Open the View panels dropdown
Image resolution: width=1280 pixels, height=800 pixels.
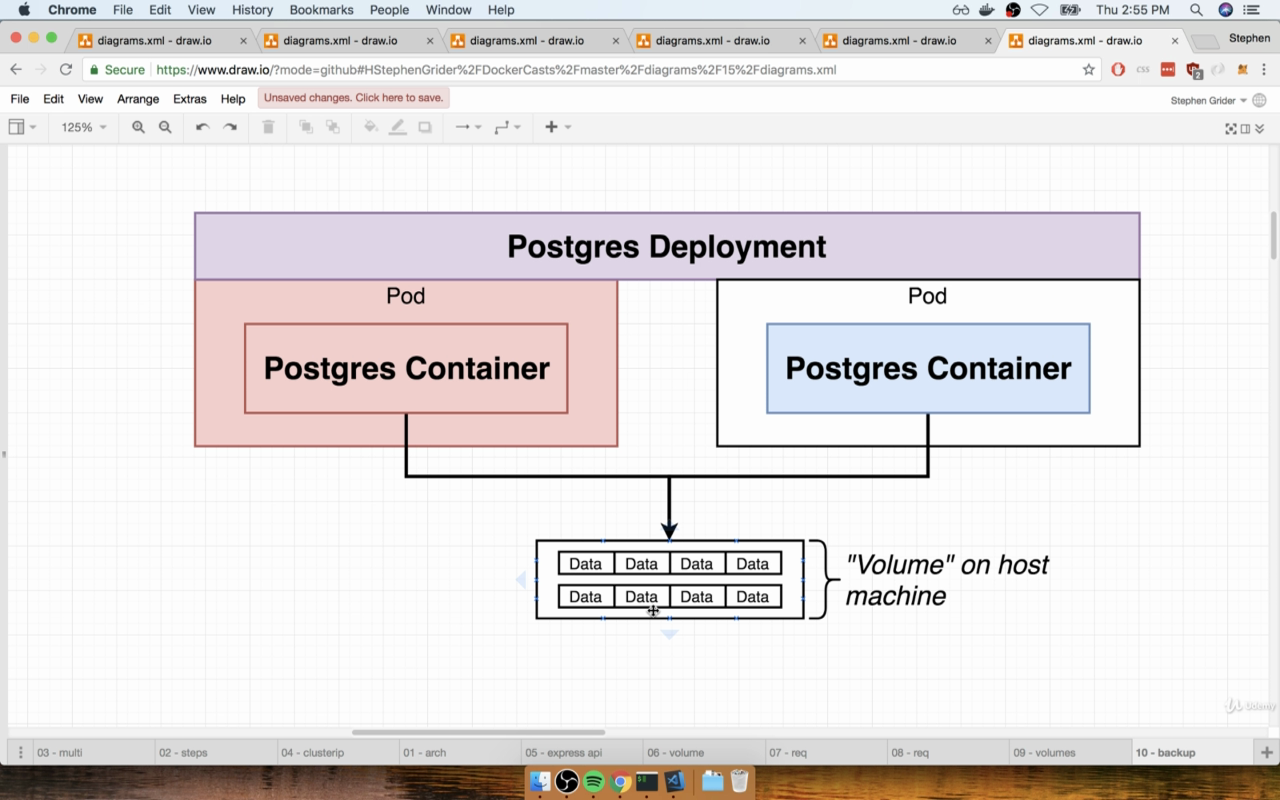pyautogui.click(x=23, y=127)
